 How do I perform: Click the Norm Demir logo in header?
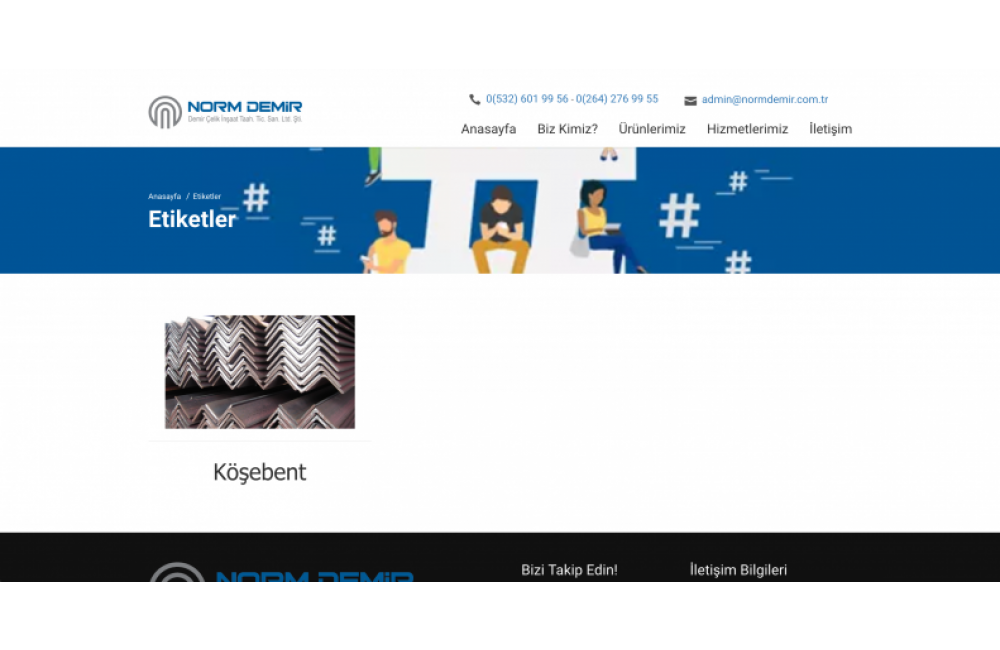(225, 111)
